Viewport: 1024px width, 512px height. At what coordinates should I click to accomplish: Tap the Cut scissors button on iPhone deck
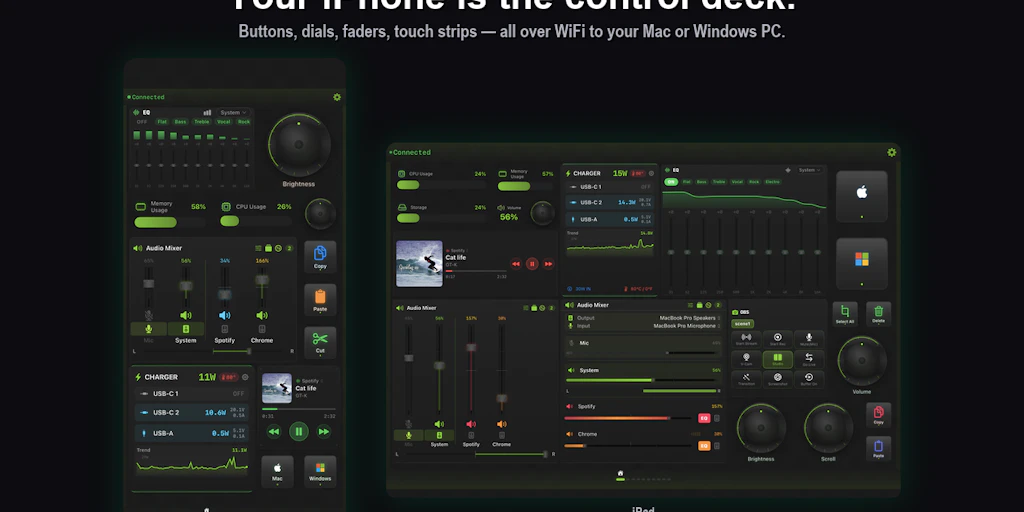tap(320, 342)
